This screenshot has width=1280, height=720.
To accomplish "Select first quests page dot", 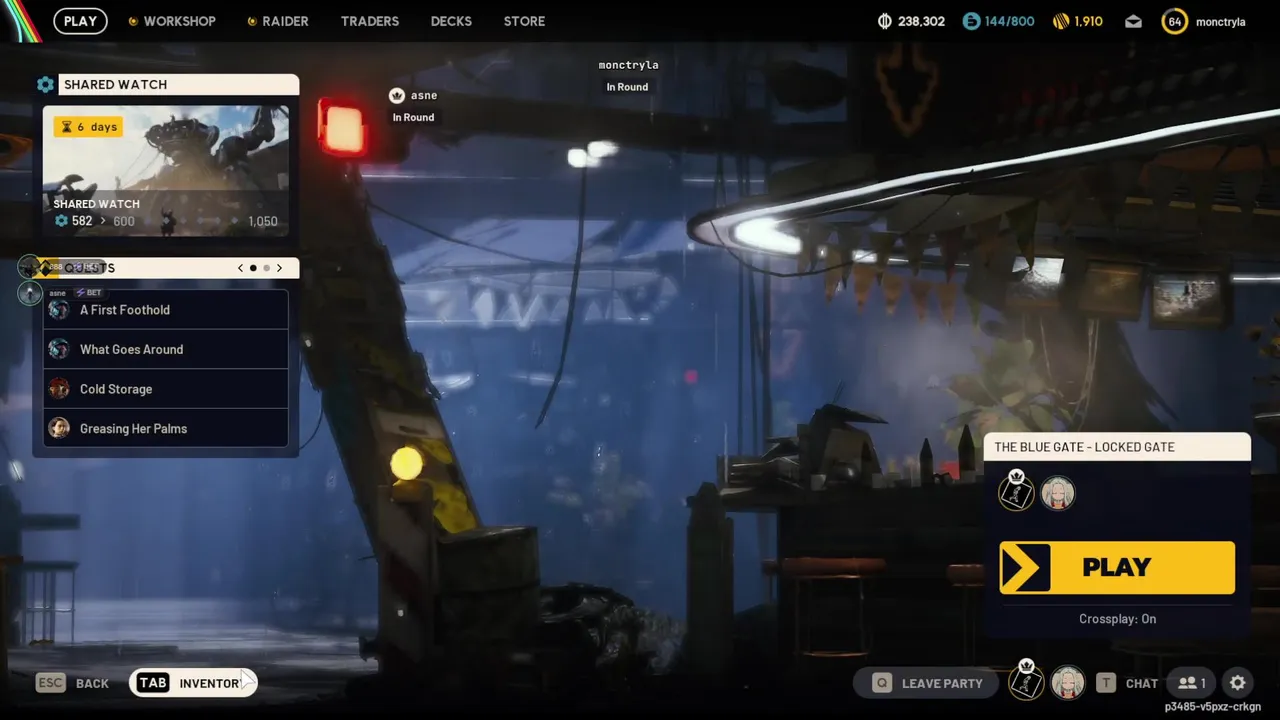I will point(253,268).
